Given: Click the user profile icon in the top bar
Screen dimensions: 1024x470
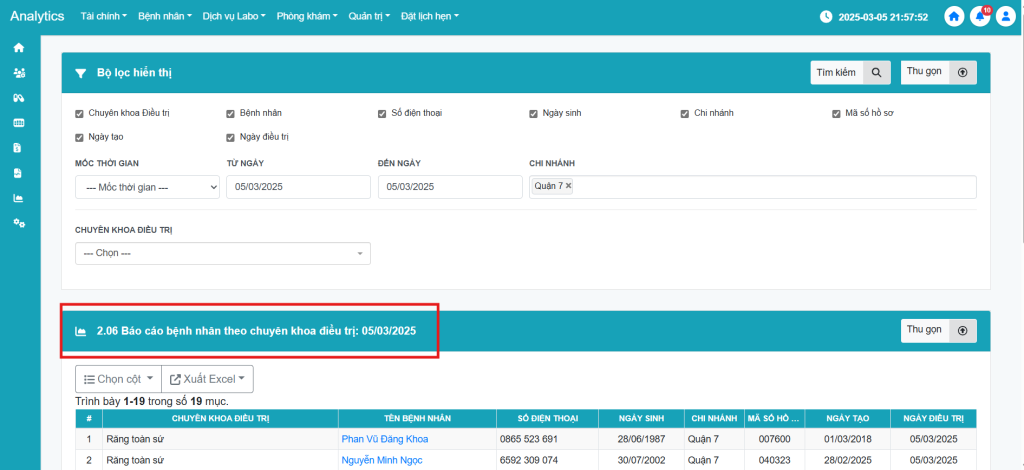Looking at the screenshot, I should click(1005, 17).
